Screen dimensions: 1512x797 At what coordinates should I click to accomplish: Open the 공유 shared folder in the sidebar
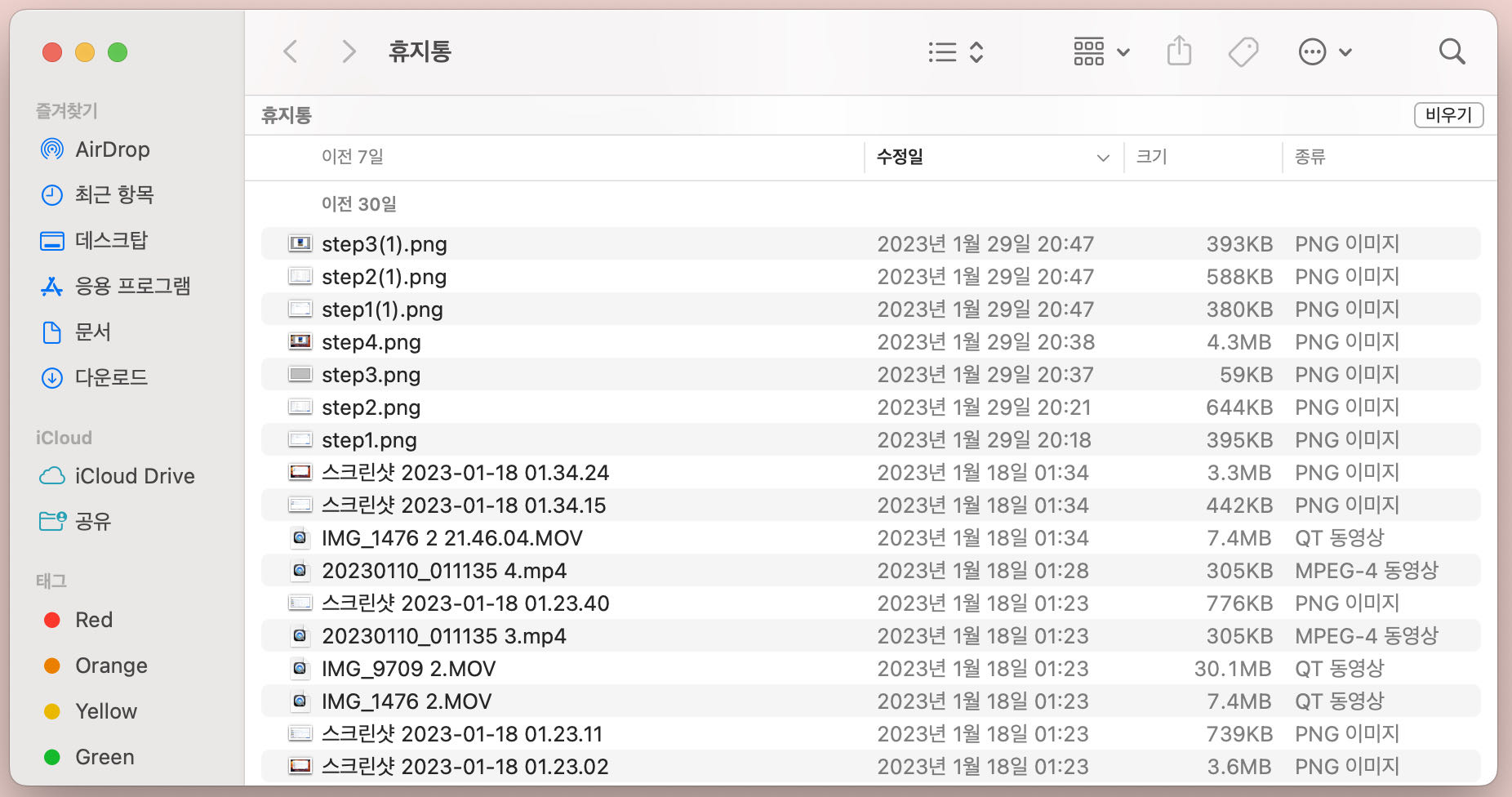[92, 522]
